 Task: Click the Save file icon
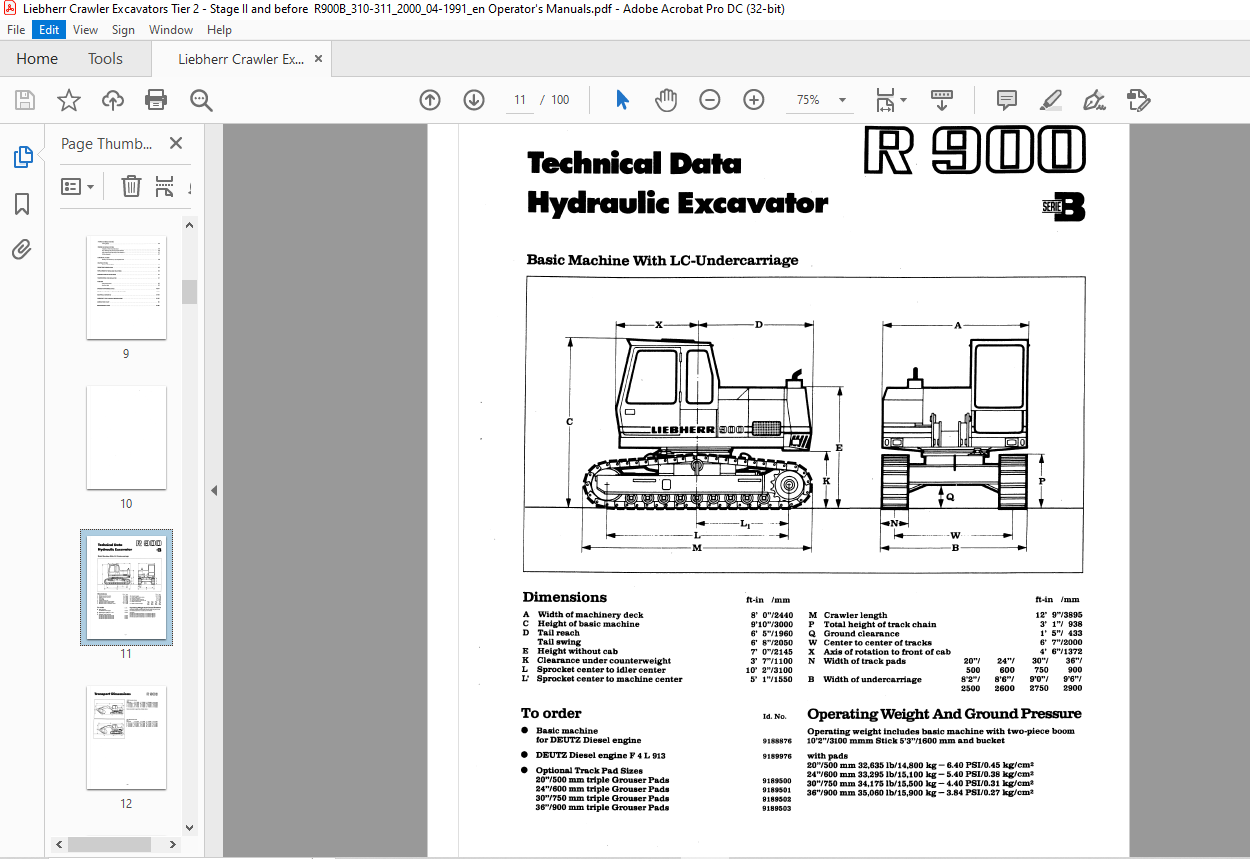click(25, 100)
